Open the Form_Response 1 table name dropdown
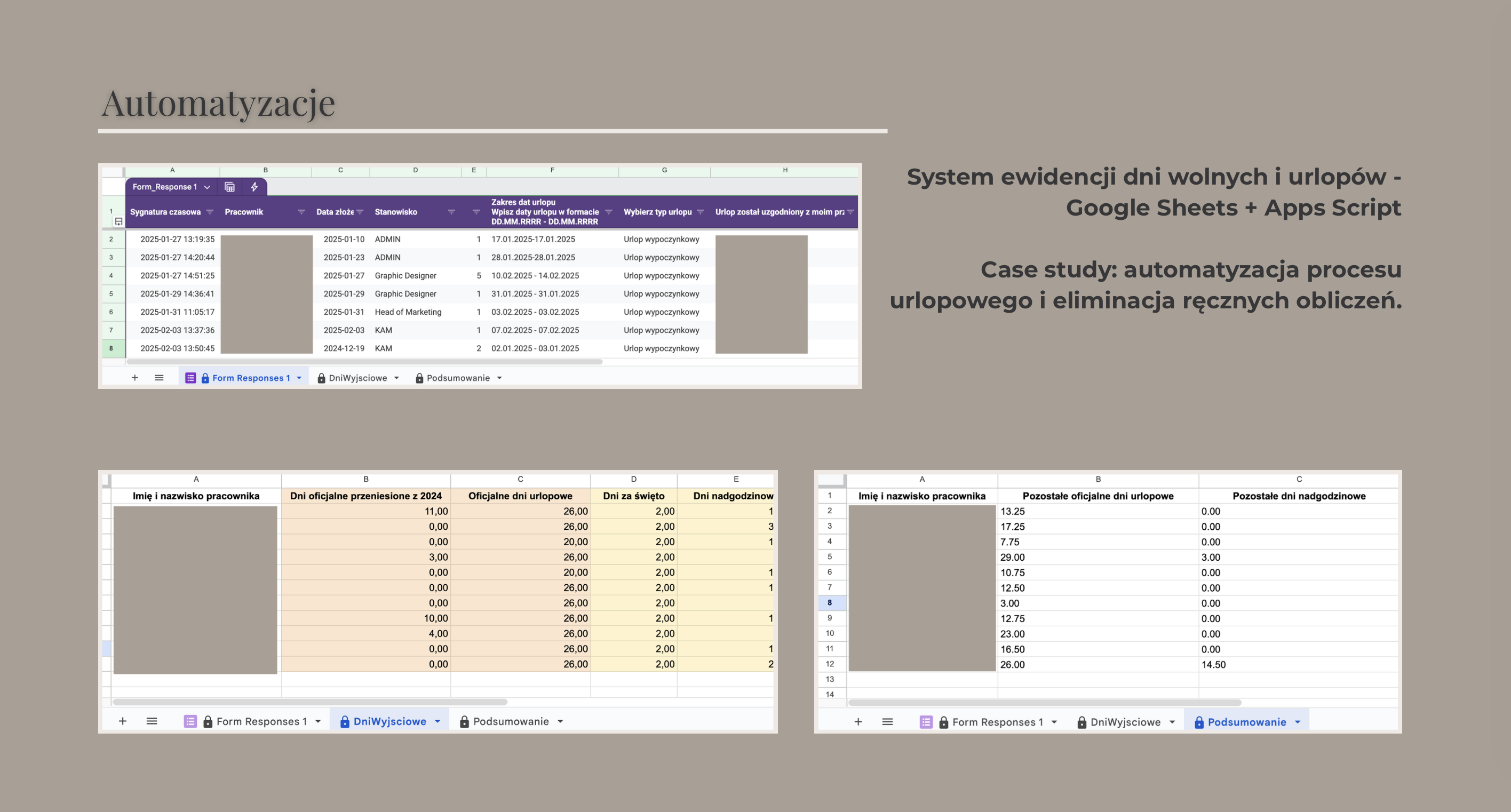Viewport: 1511px width, 812px height. coord(207,187)
